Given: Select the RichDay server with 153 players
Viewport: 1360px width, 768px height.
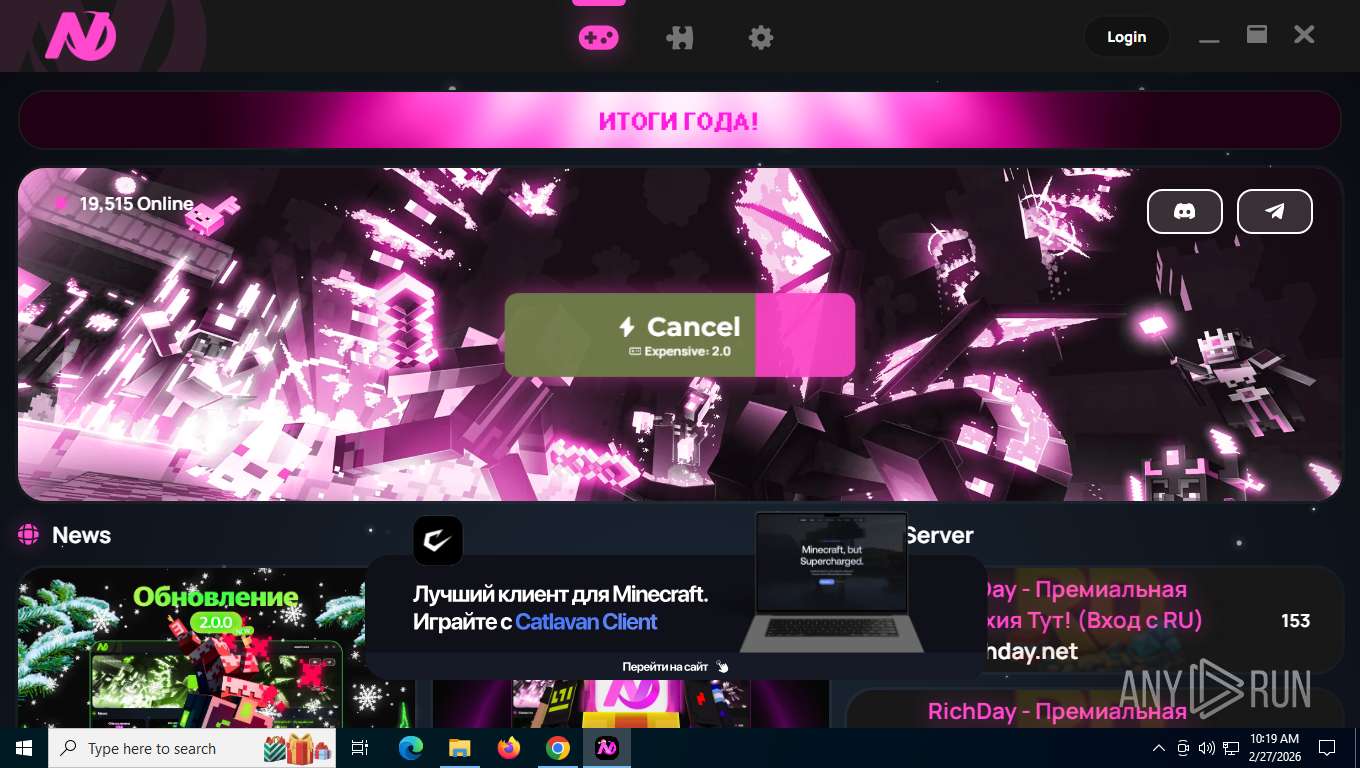Looking at the screenshot, I should (1094, 620).
